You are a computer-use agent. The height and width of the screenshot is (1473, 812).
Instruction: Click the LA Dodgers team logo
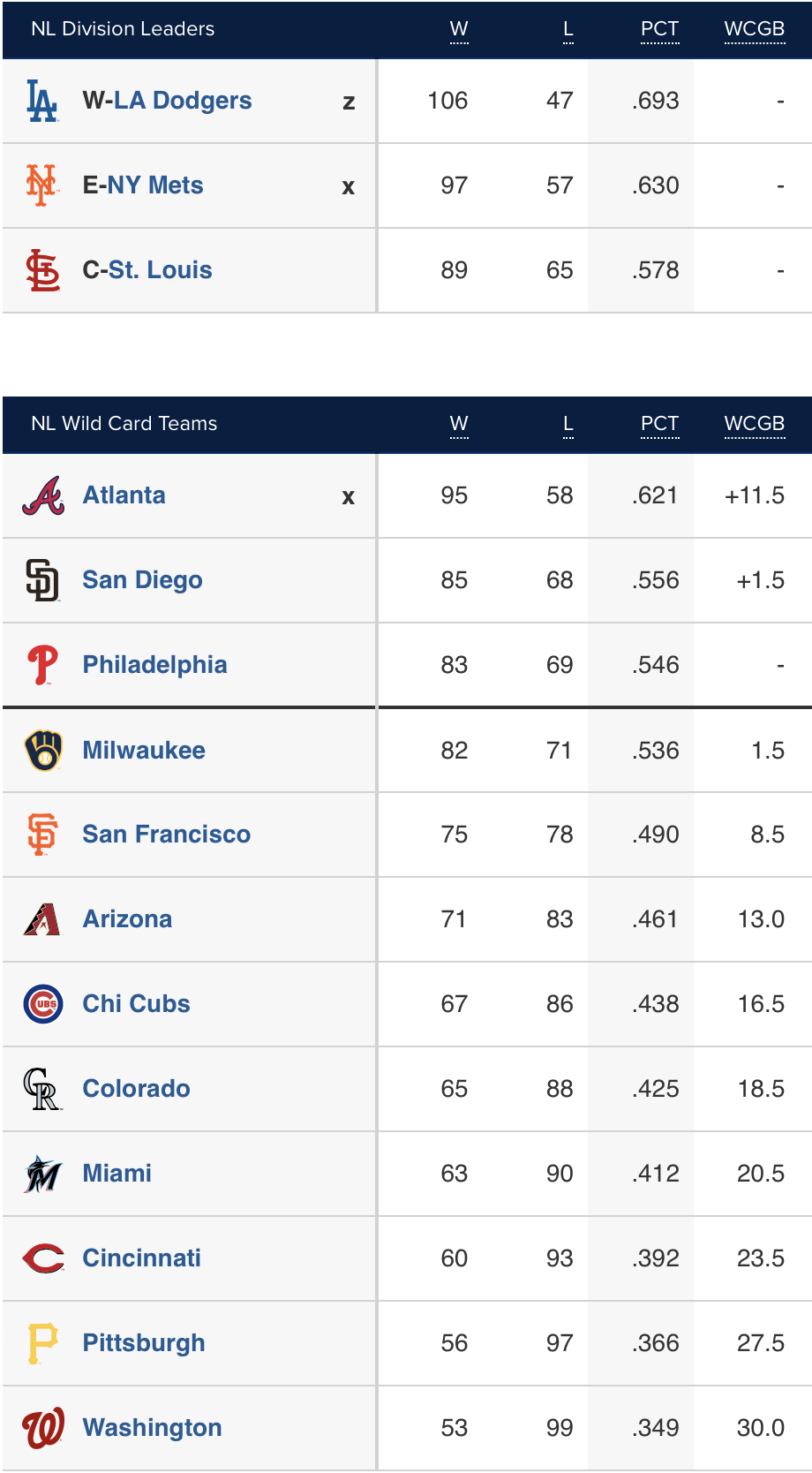click(x=42, y=101)
